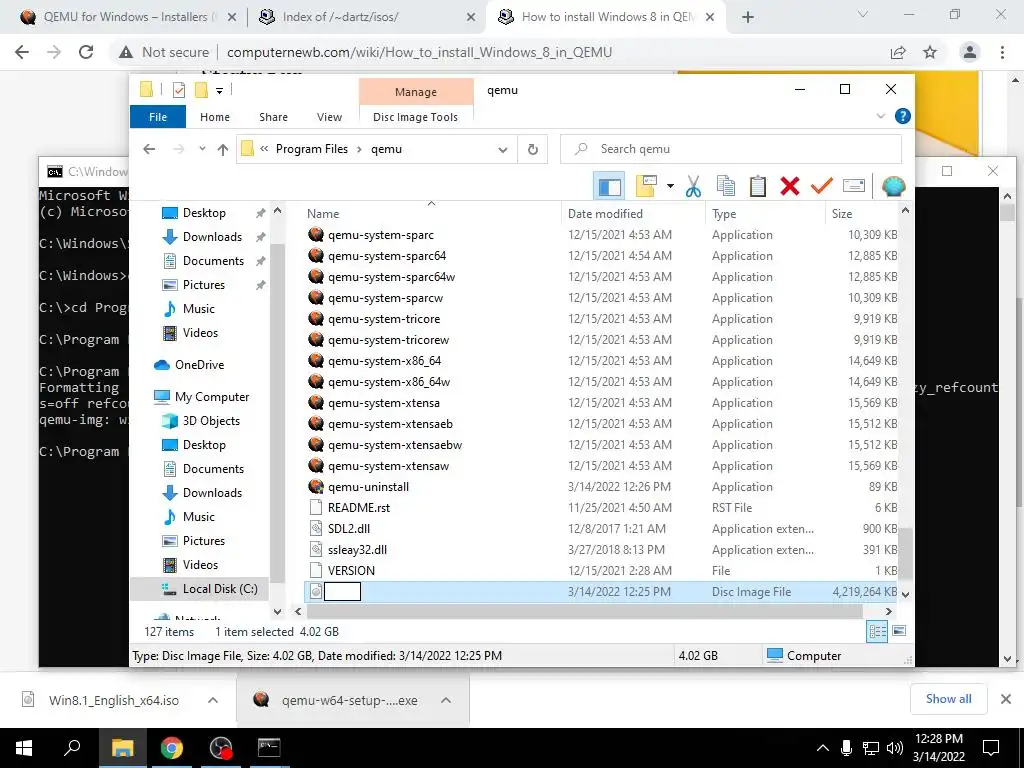Image resolution: width=1024 pixels, height=768 pixels.
Task: Toggle the navigation pane layout icon
Action: (609, 186)
